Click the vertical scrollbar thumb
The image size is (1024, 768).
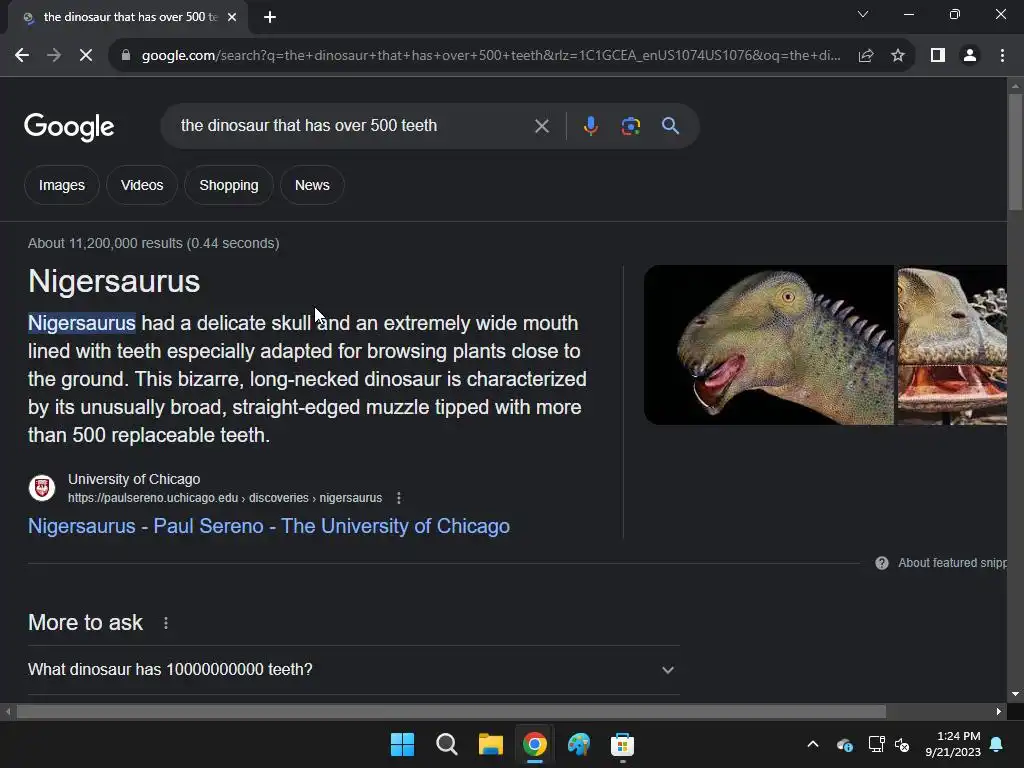(1015, 152)
